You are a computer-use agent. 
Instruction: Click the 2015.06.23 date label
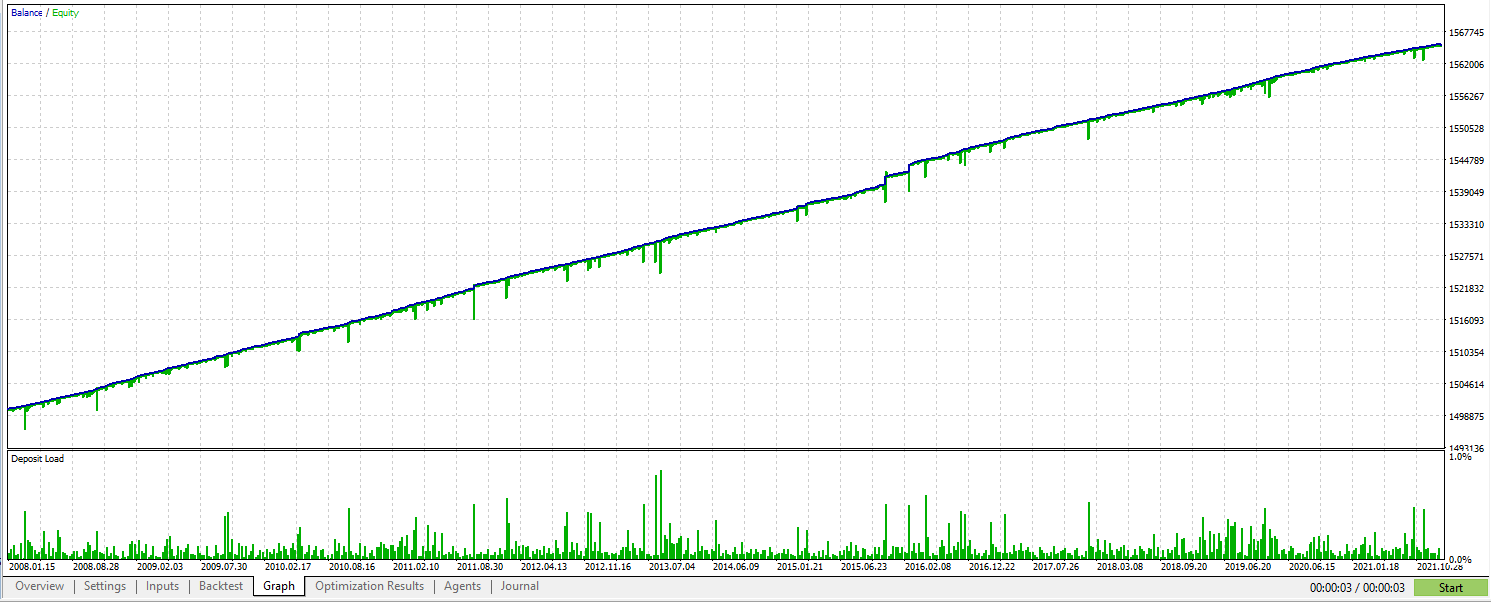point(864,567)
